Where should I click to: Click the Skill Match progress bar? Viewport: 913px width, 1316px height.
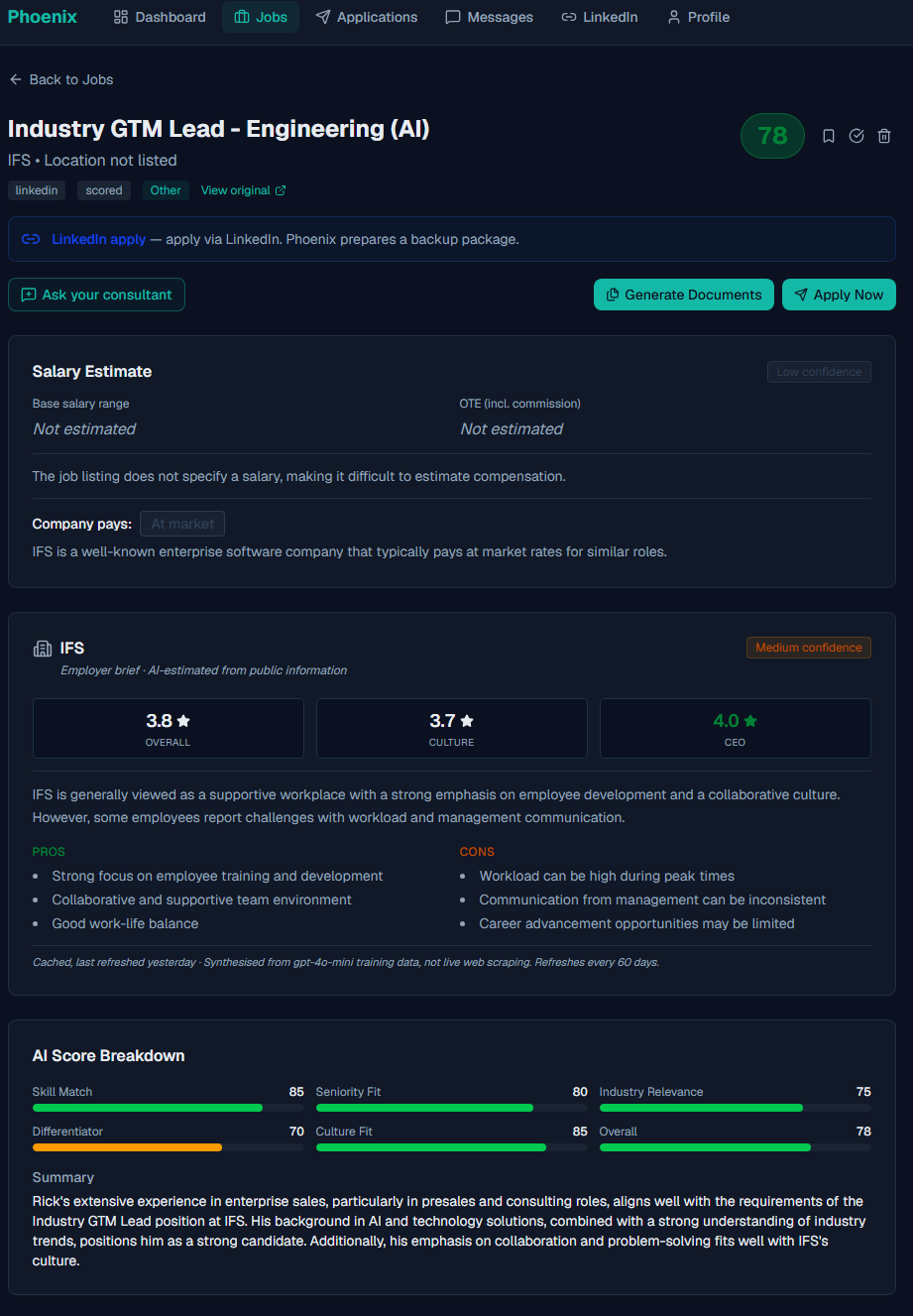pyautogui.click(x=169, y=1108)
